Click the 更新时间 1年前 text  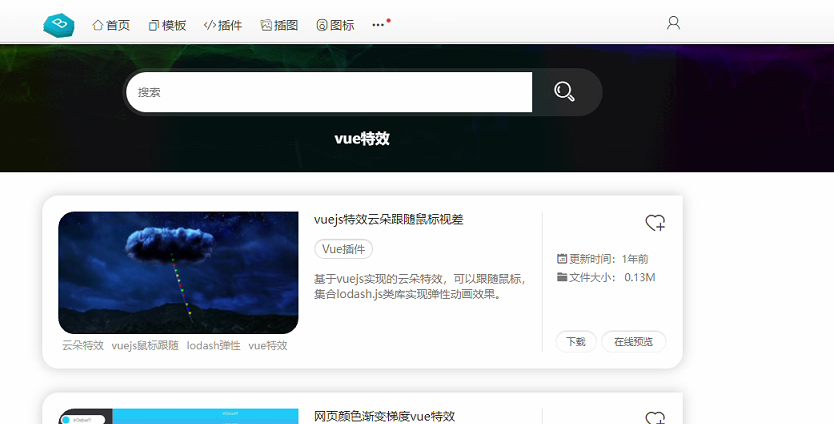(603, 259)
